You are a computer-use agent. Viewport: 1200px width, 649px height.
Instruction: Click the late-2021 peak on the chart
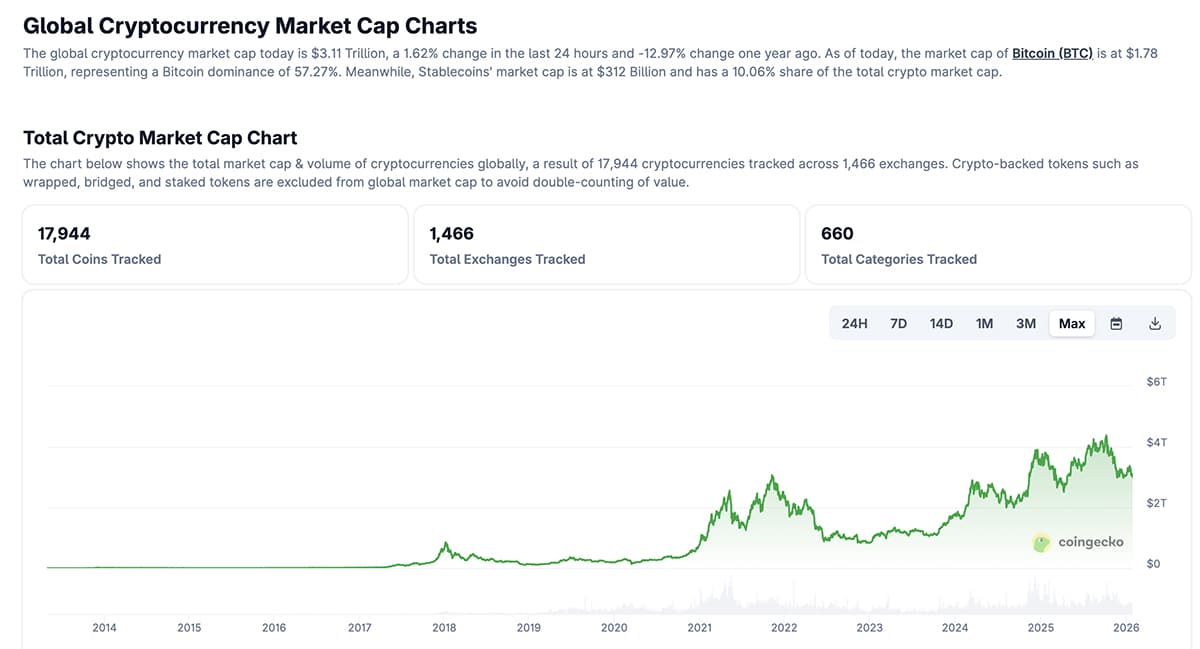[772, 478]
